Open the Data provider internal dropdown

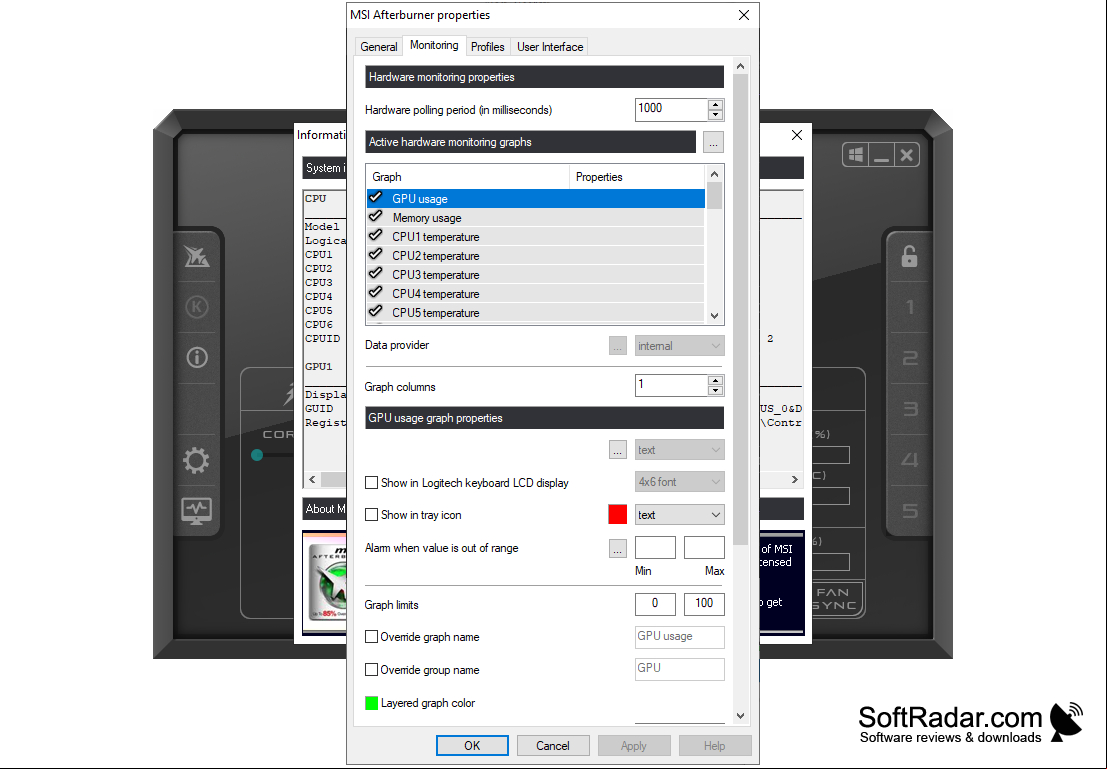679,346
